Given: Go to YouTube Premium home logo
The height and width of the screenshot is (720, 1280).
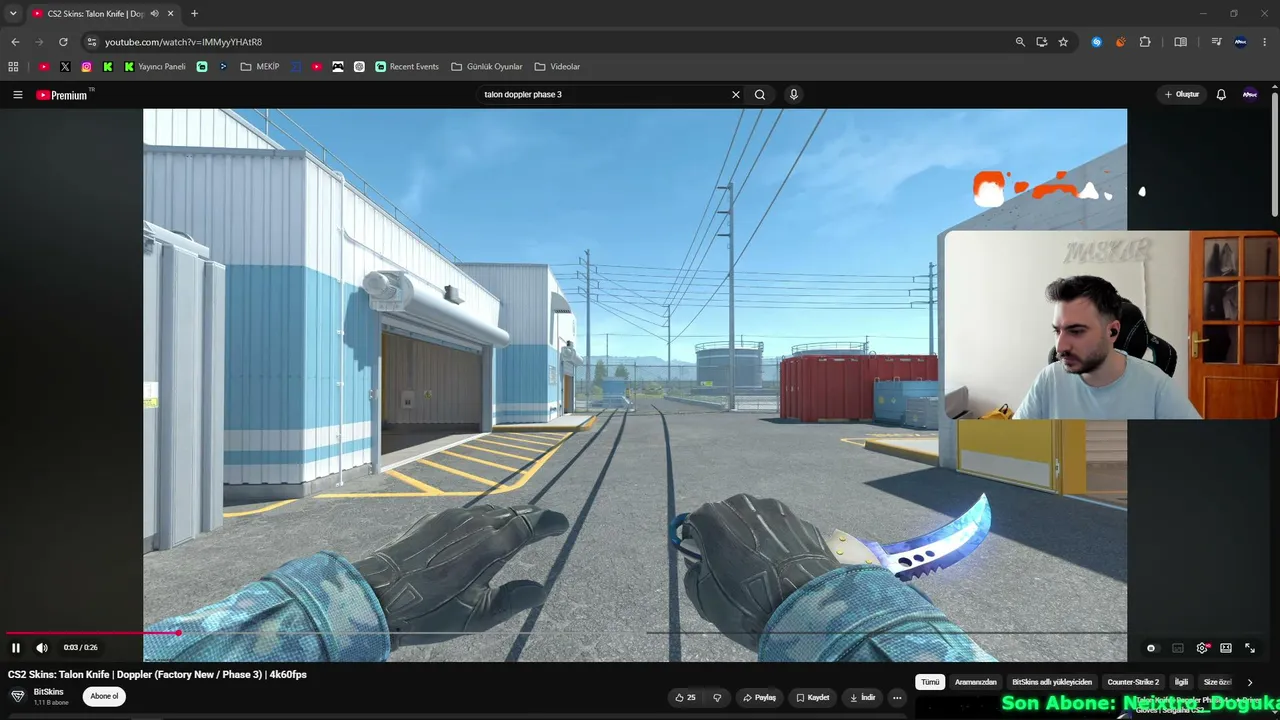Looking at the screenshot, I should point(62,95).
